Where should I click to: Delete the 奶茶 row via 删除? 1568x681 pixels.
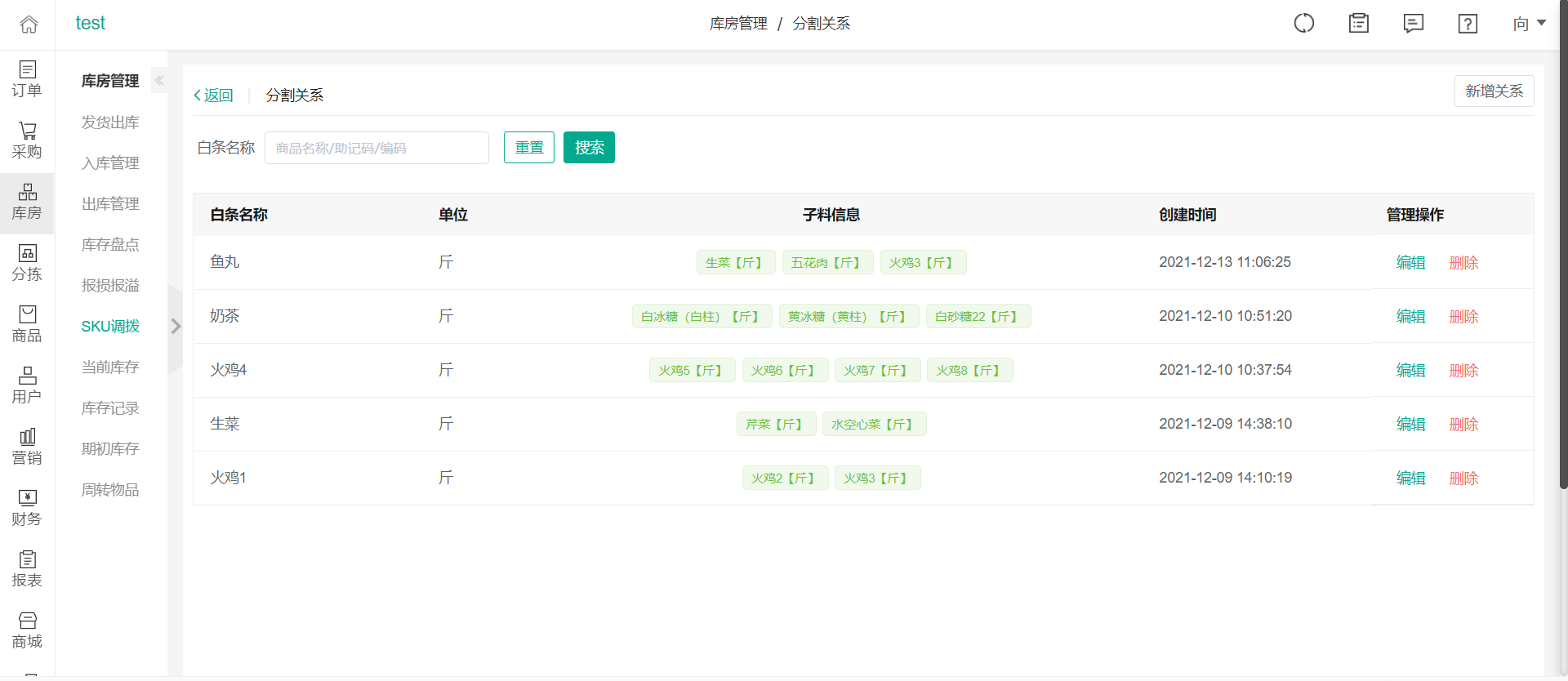pyautogui.click(x=1463, y=317)
